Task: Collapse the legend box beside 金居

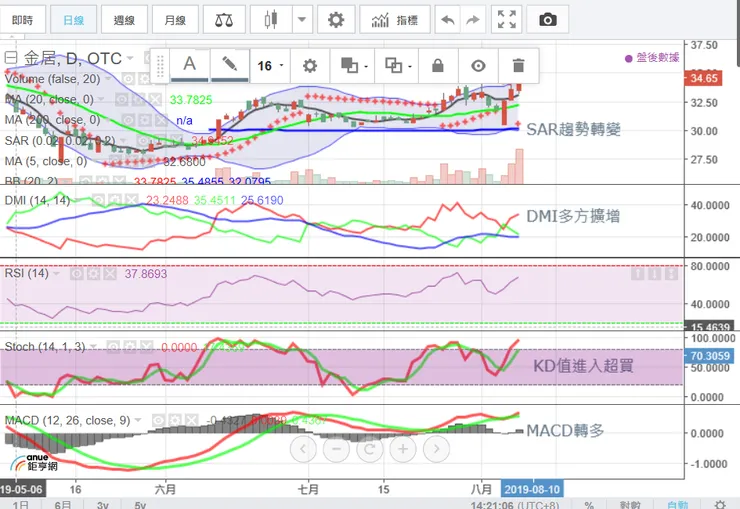Action: click(x=11, y=58)
